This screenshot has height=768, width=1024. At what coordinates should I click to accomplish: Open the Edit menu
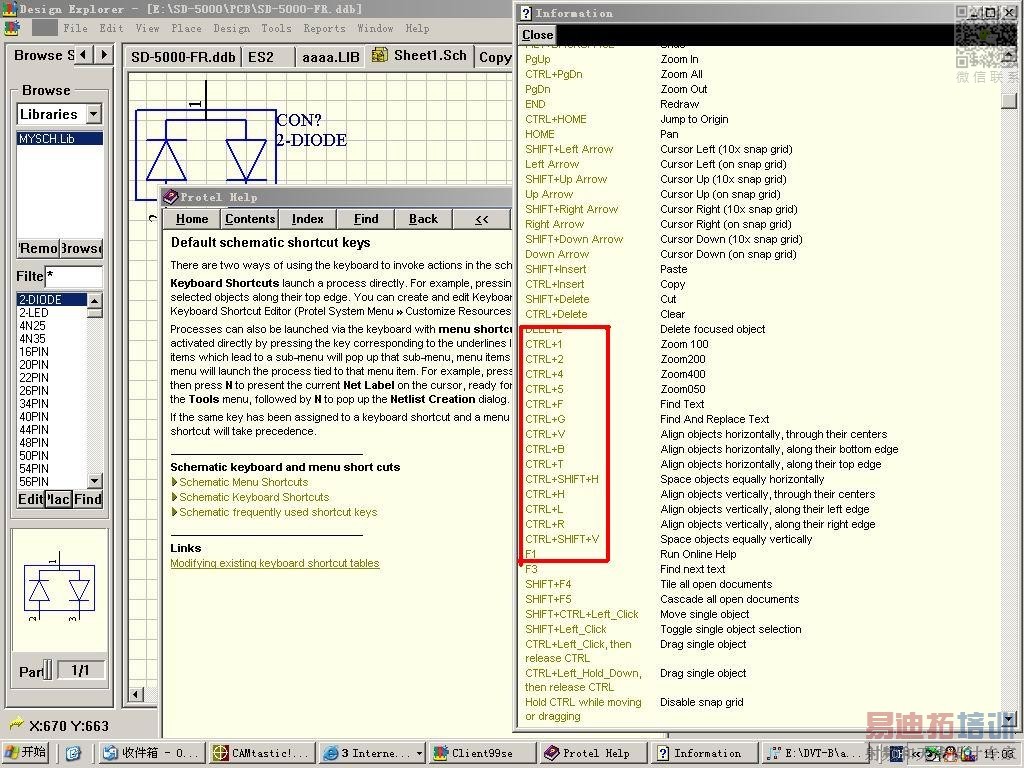[x=111, y=28]
